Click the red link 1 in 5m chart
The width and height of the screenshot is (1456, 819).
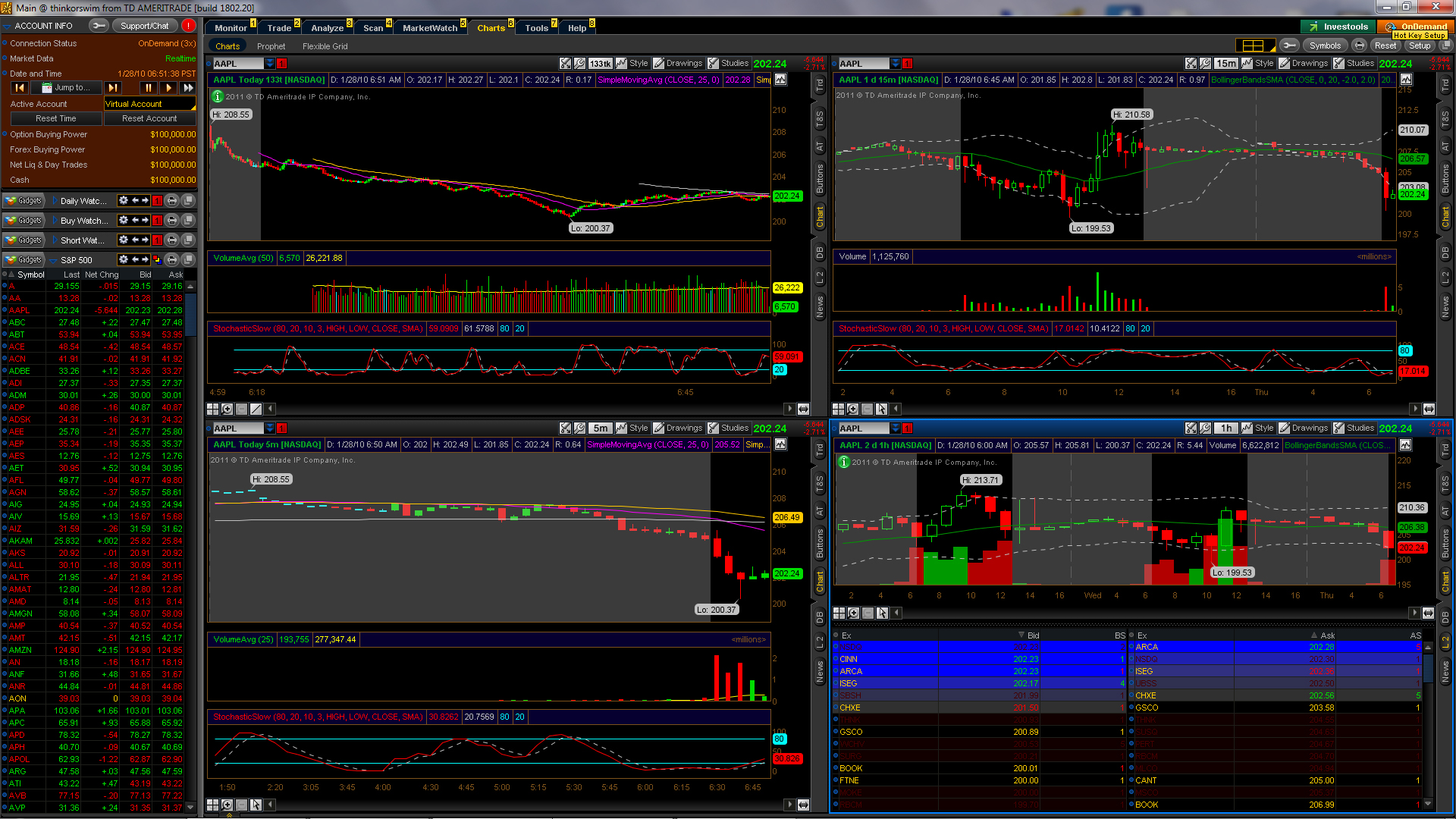tap(282, 428)
